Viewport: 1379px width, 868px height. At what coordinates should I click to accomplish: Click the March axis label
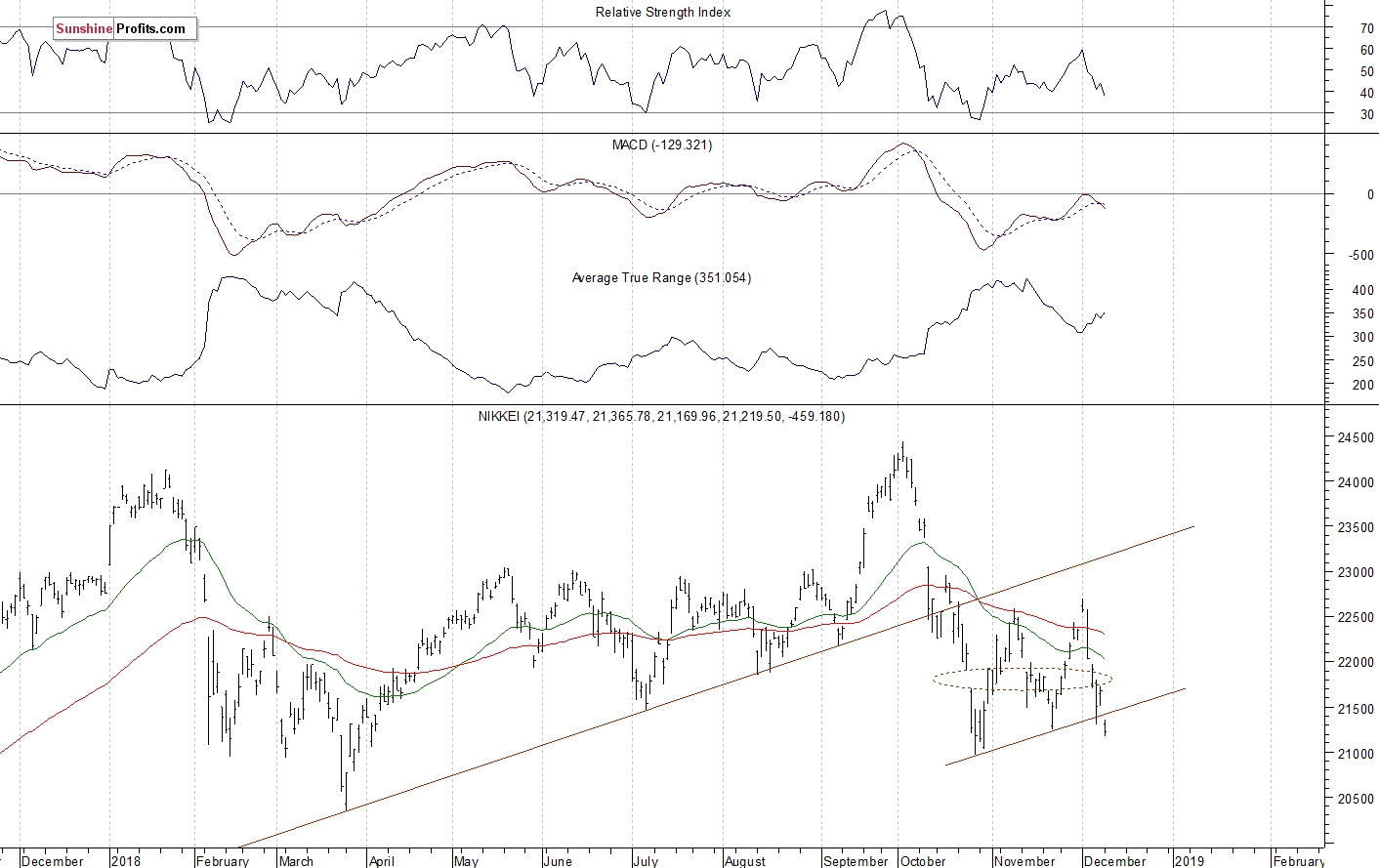[296, 861]
